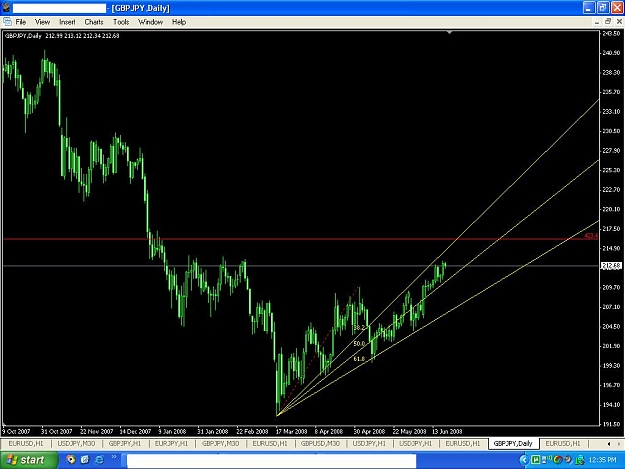Restore the inner chart window
The width and height of the screenshot is (625, 469).
coord(608,22)
